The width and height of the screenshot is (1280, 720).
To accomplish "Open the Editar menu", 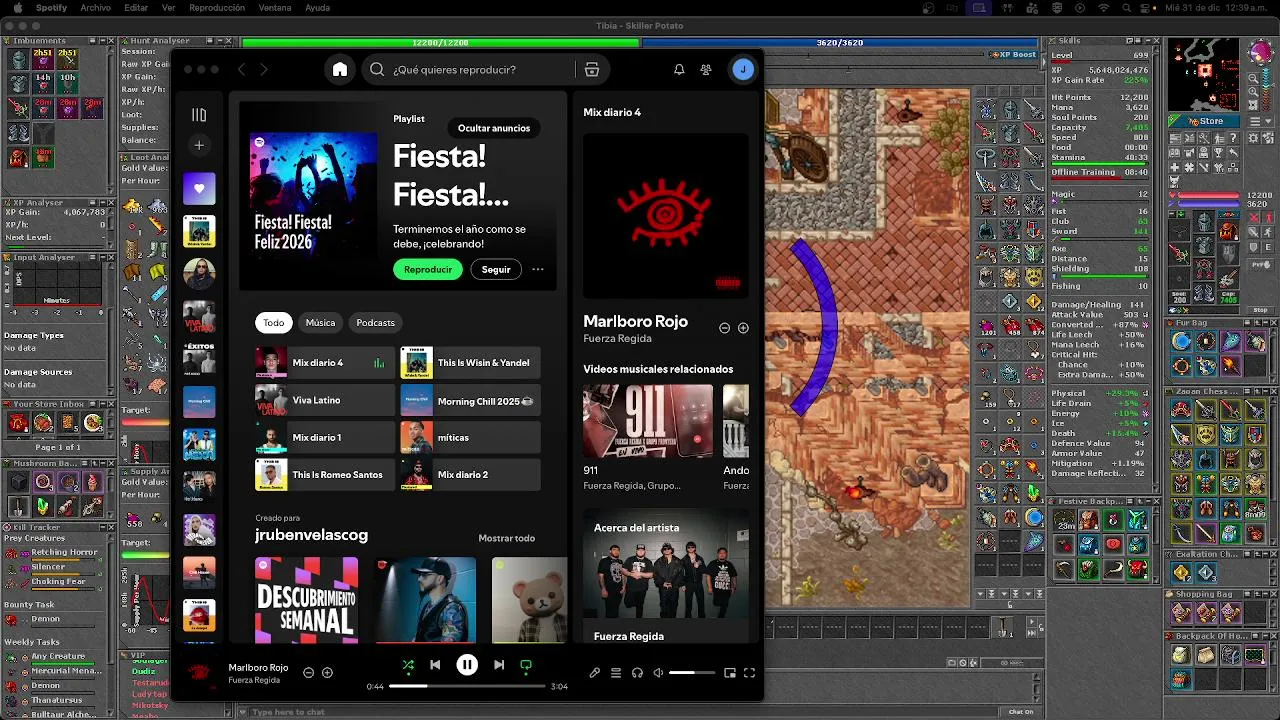I will (136, 8).
